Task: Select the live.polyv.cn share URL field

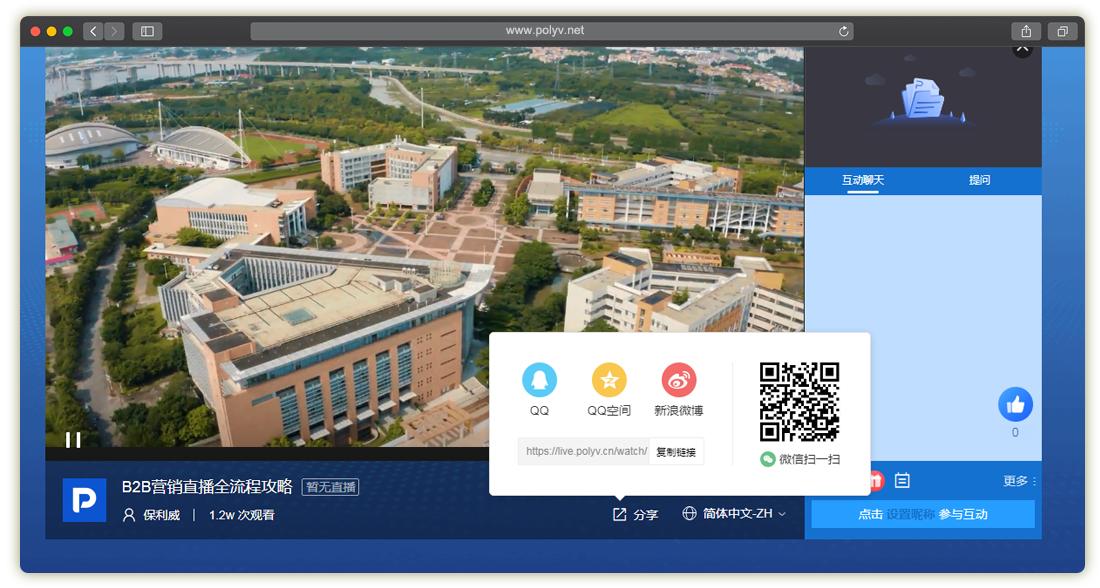Action: pos(584,452)
